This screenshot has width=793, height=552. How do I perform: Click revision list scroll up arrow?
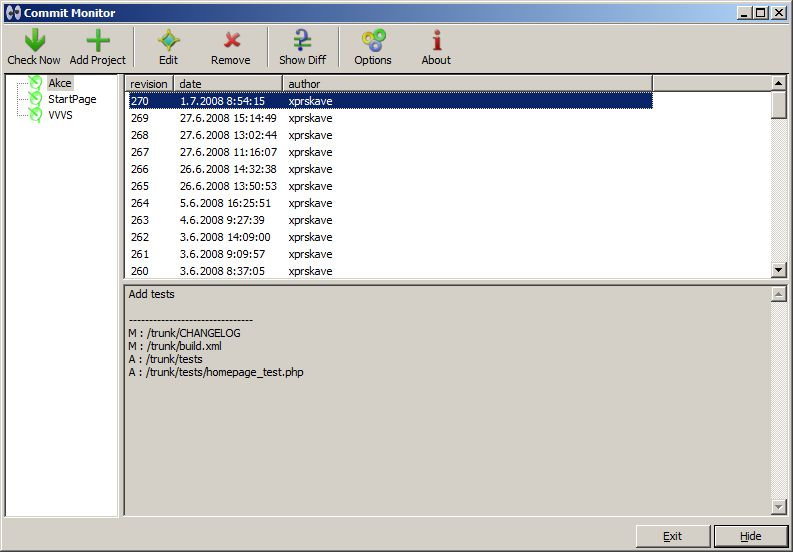click(x=779, y=83)
